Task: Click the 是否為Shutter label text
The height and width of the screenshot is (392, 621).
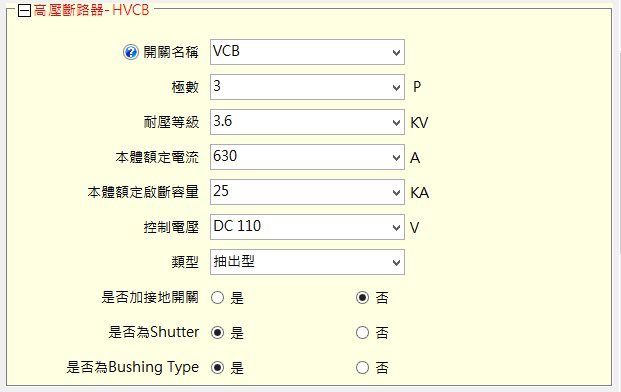Action: (x=153, y=332)
